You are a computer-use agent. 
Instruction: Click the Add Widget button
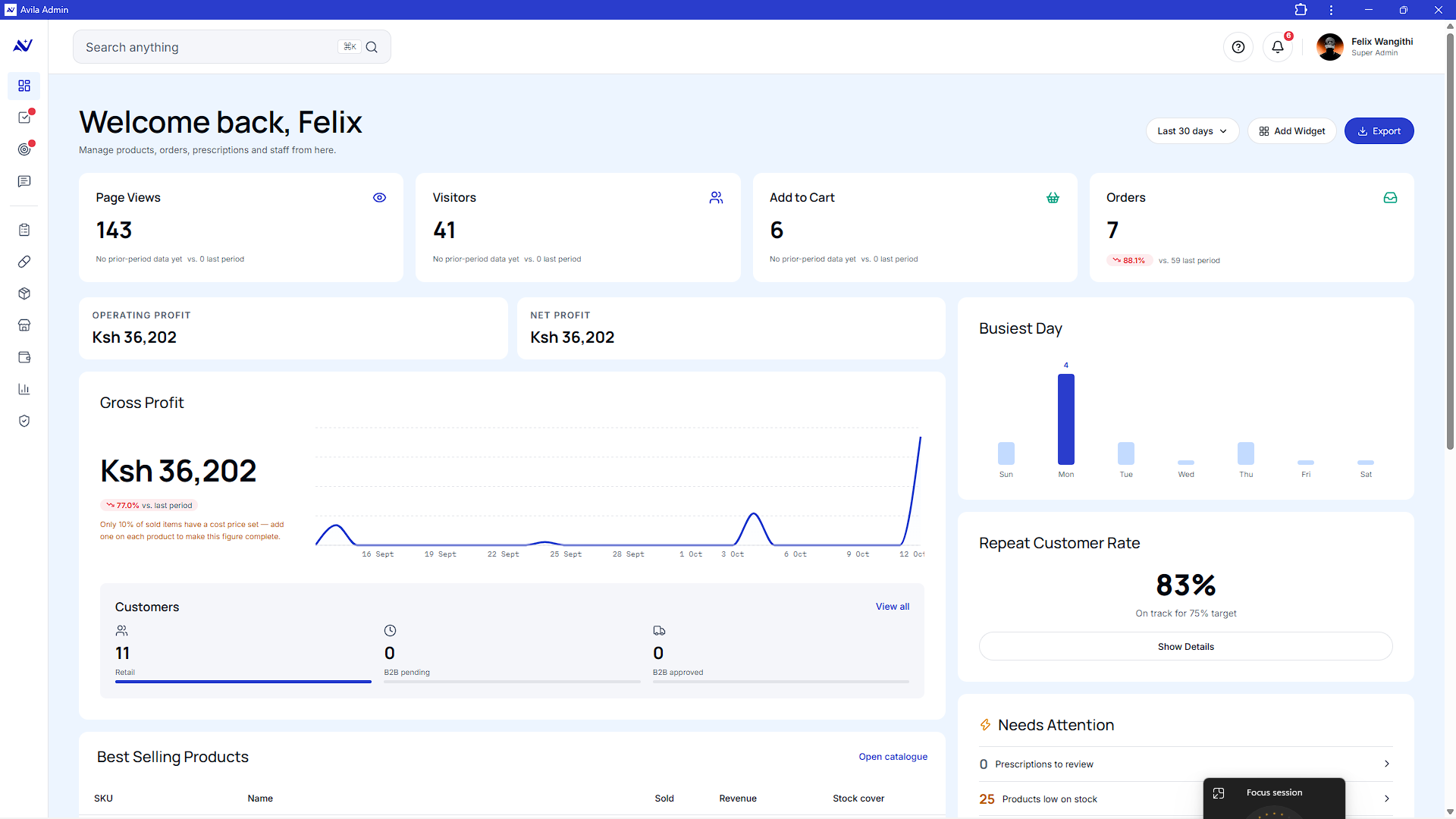tap(1292, 131)
